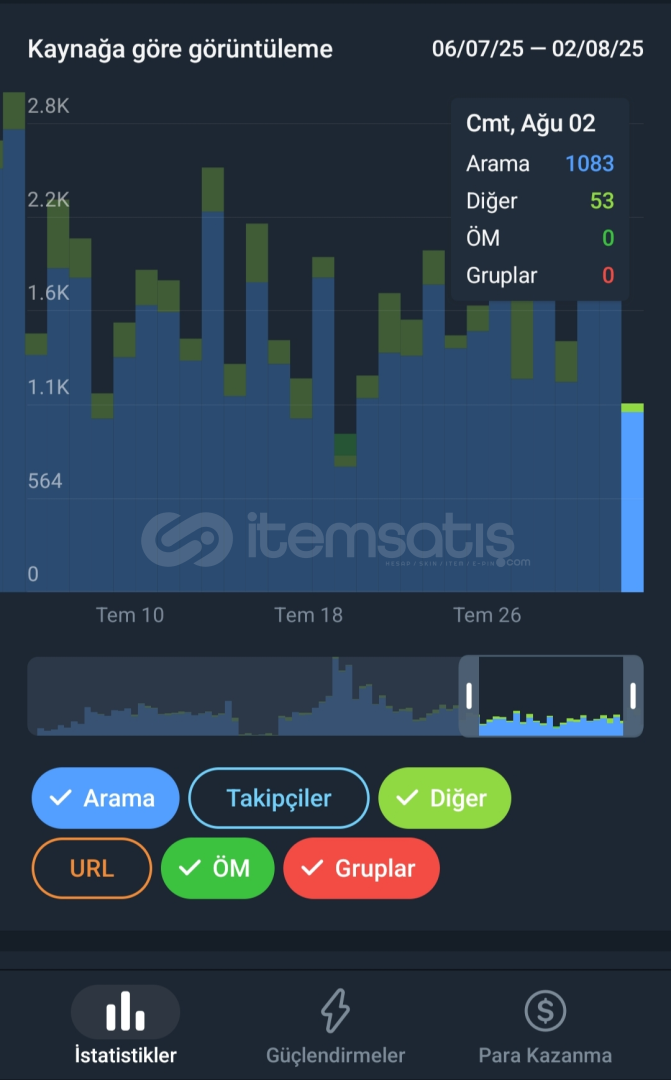Switch to the Para Kazanma tab label
Image resolution: width=671 pixels, height=1080 pixels.
(x=545, y=1055)
